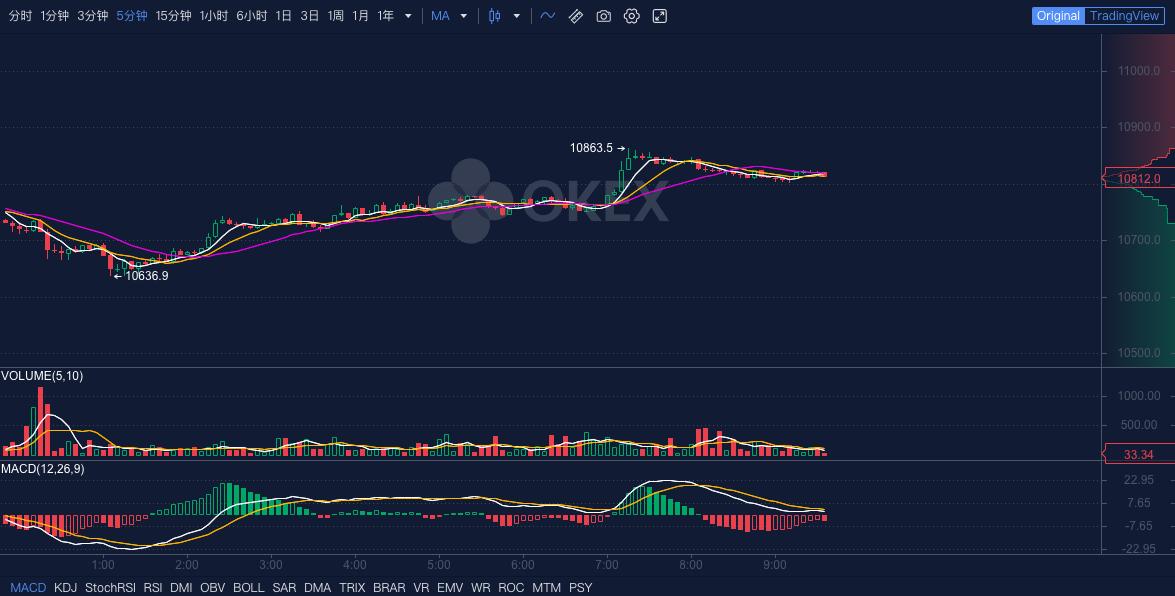The width and height of the screenshot is (1175, 596).
Task: Open the MA settings dropdown arrow
Action: click(x=462, y=16)
